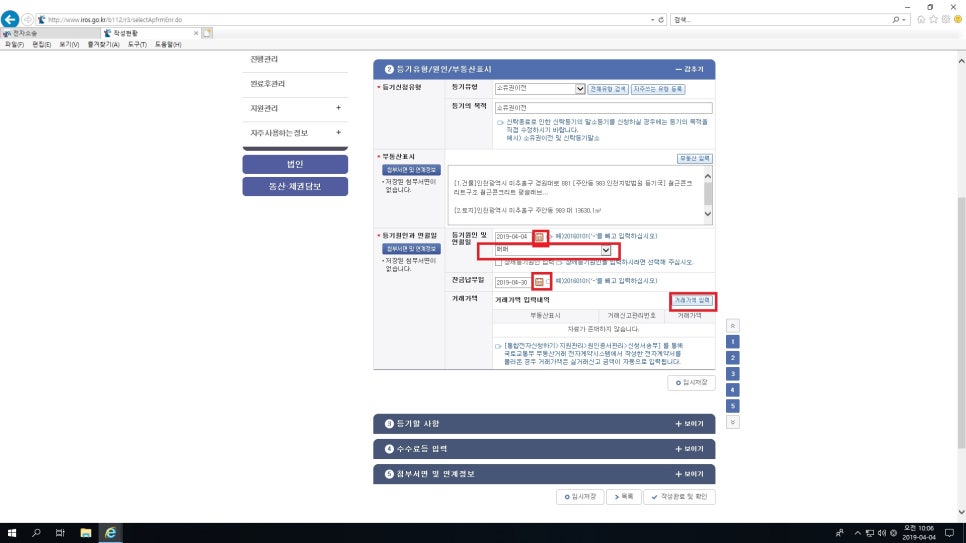Open Task View on the taskbar
Image resolution: width=966 pixels, height=543 pixels.
(x=60, y=533)
